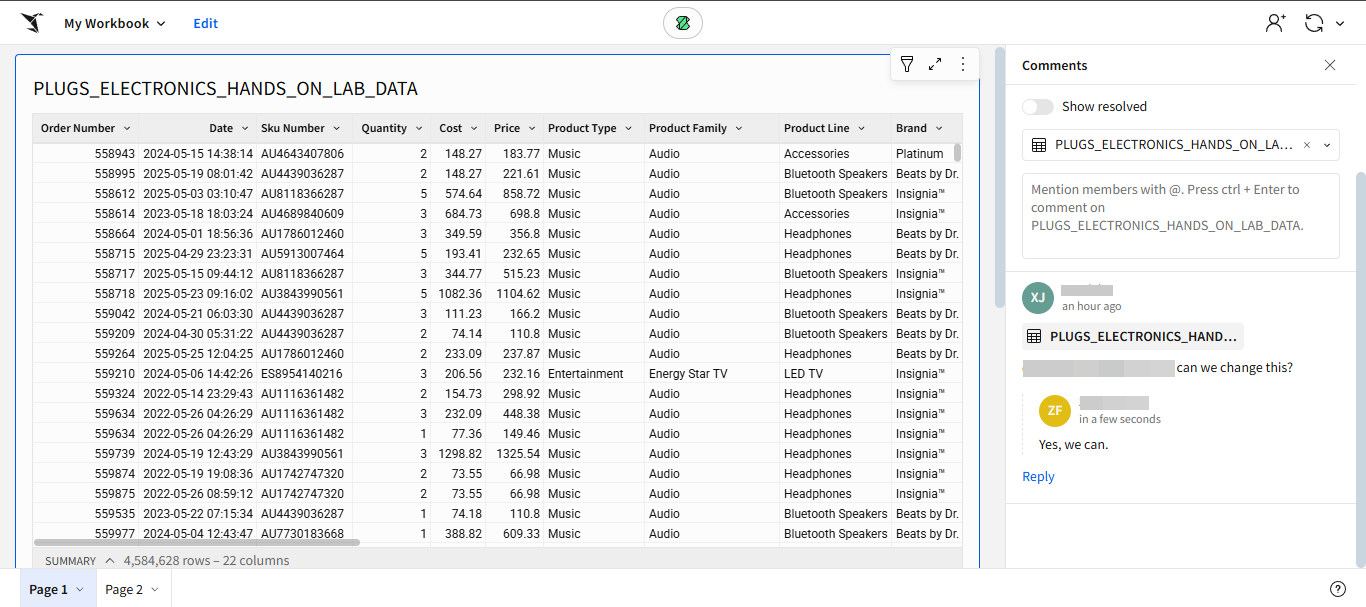
Task: Click the table title PLUGS_ELECTRONICS_HANDS_ON_LAB_DATA
Action: click(225, 89)
